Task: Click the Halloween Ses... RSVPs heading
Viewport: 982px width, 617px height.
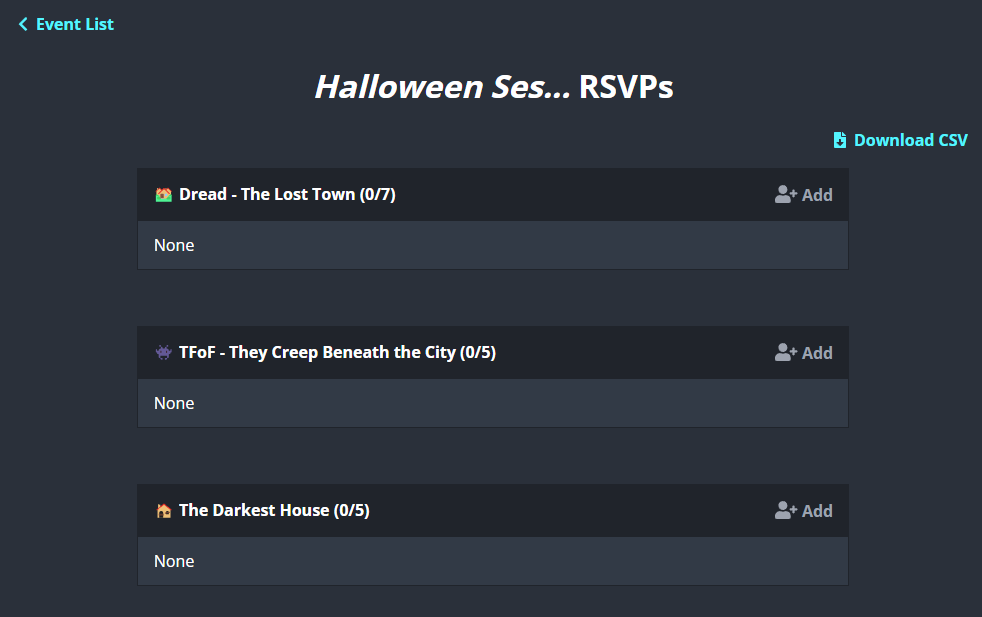Action: coord(493,87)
